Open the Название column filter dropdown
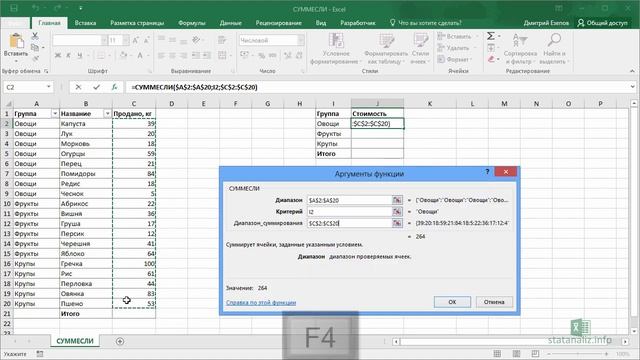The height and width of the screenshot is (360, 640). [x=107, y=113]
